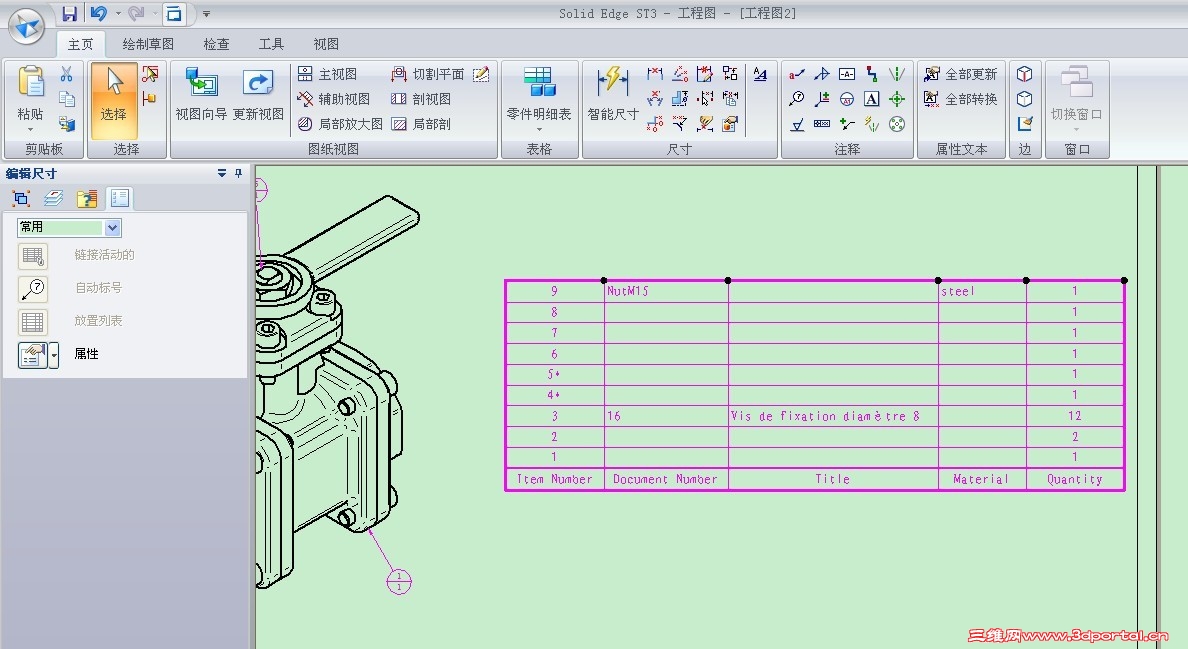The height and width of the screenshot is (649, 1188).
Task: Click the layers icon in the side panel
Action: (54, 198)
